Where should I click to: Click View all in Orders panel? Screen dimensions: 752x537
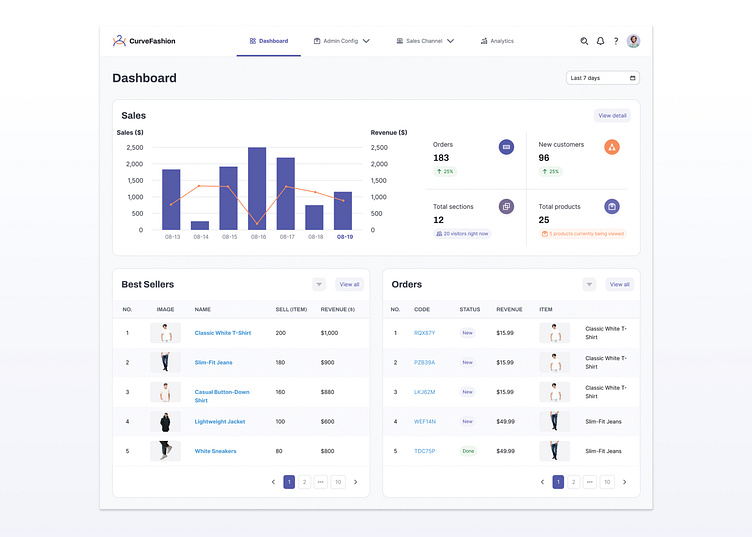click(620, 284)
